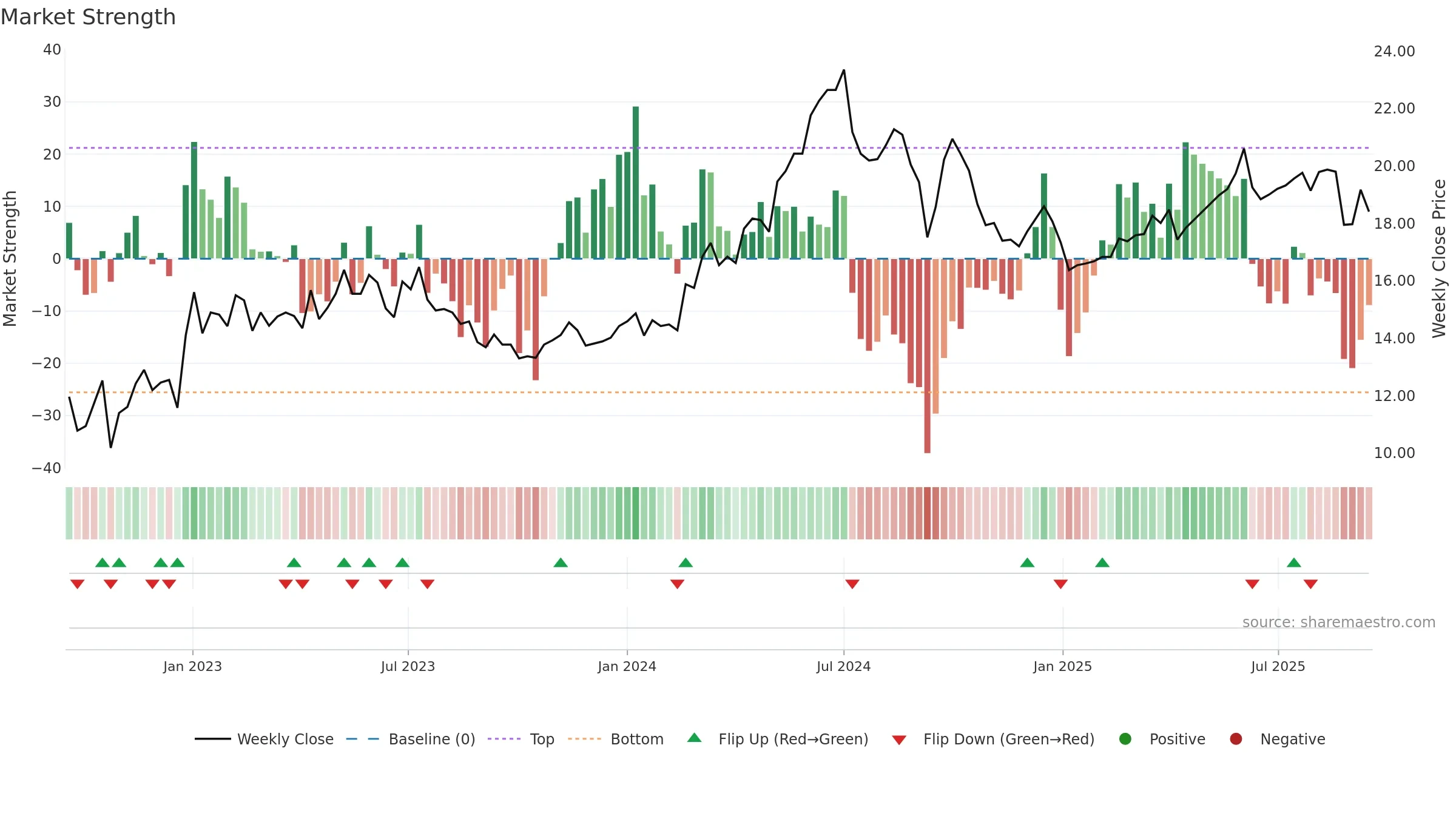This screenshot has width=1456, height=819.
Task: Click the vertical Market Strength axis title
Action: point(10,258)
